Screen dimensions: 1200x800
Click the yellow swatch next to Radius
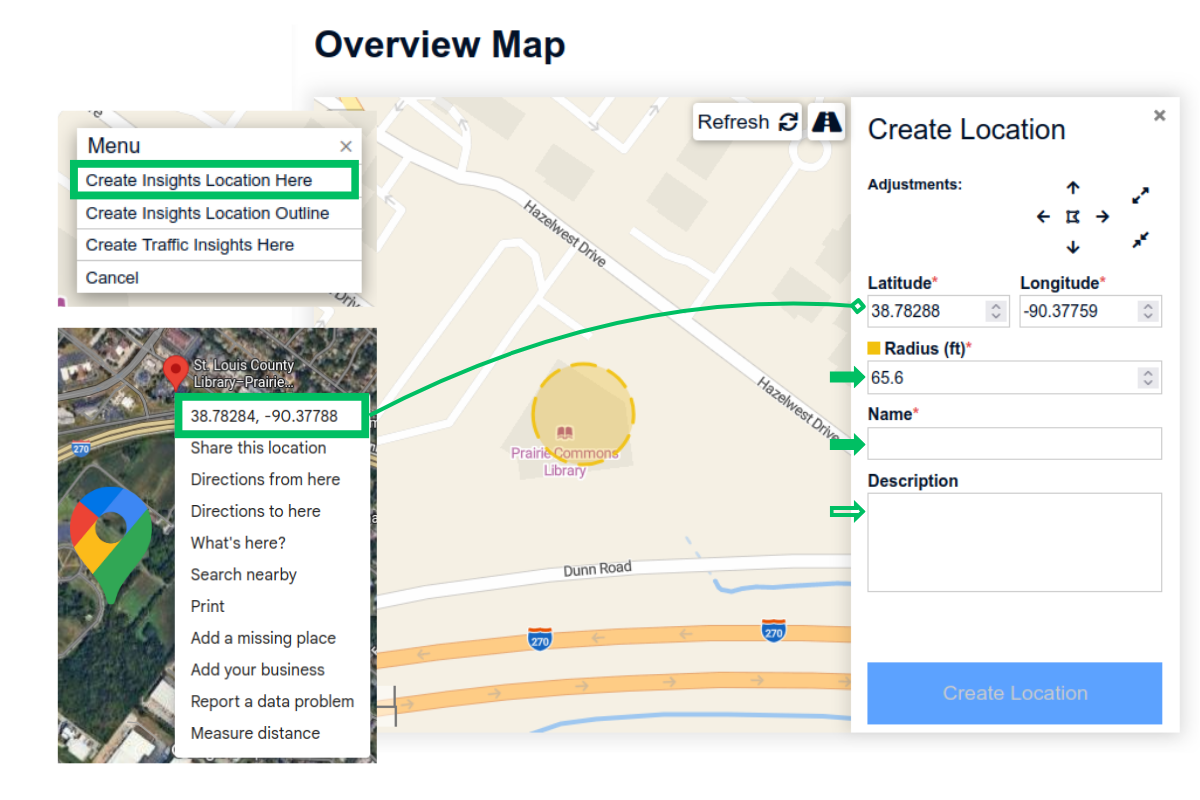coord(874,347)
